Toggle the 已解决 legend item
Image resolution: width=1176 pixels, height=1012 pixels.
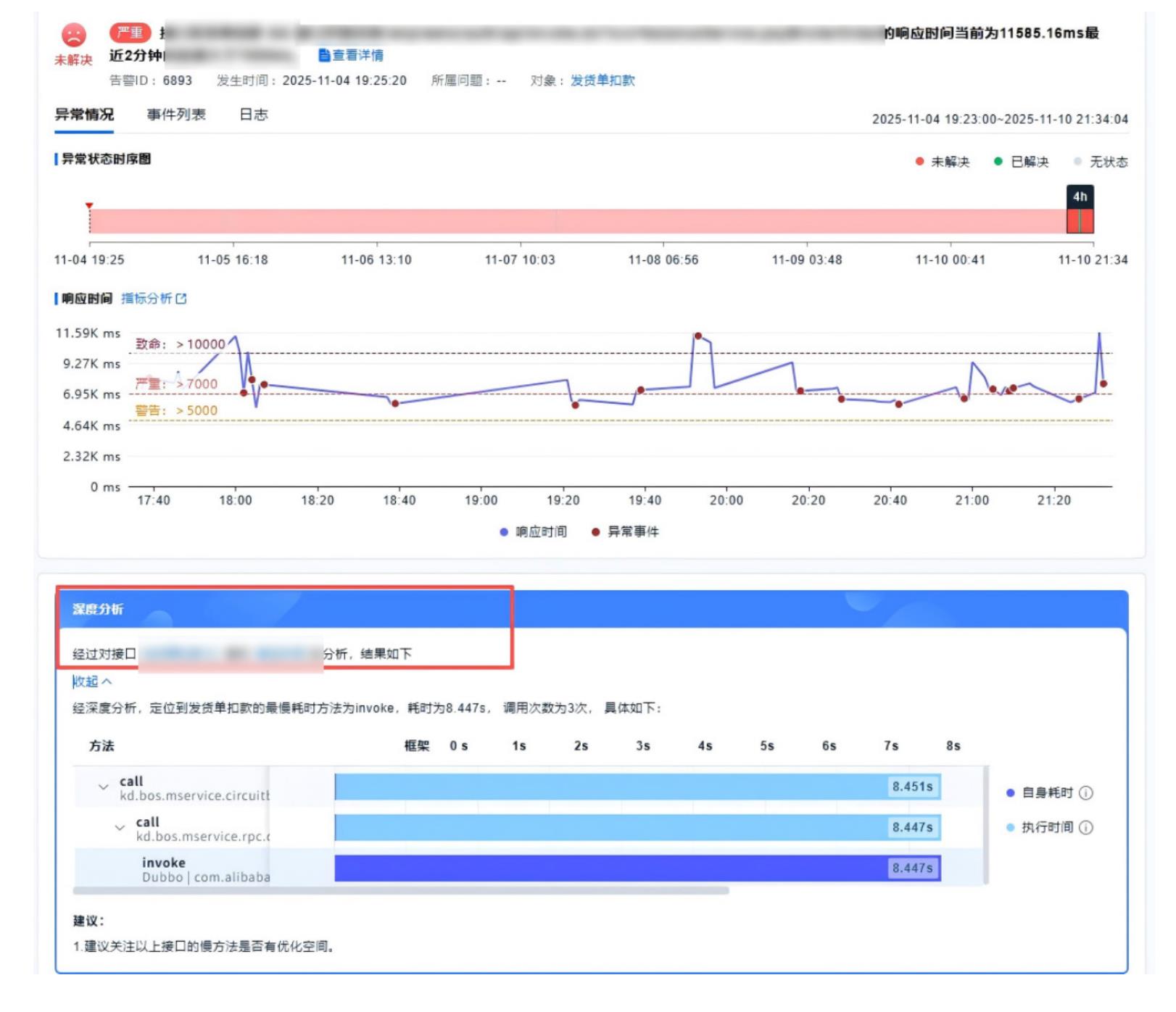[1021, 162]
